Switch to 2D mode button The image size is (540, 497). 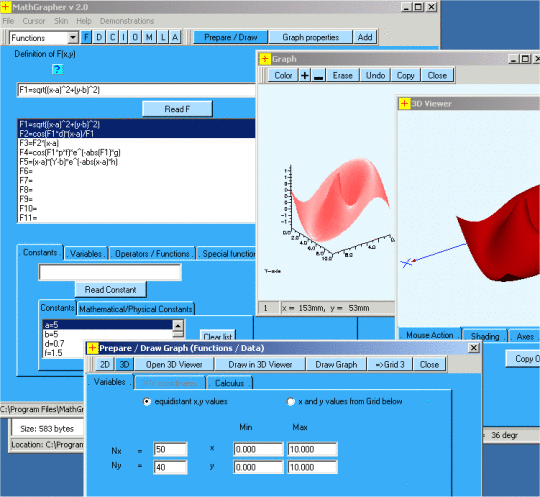click(105, 364)
